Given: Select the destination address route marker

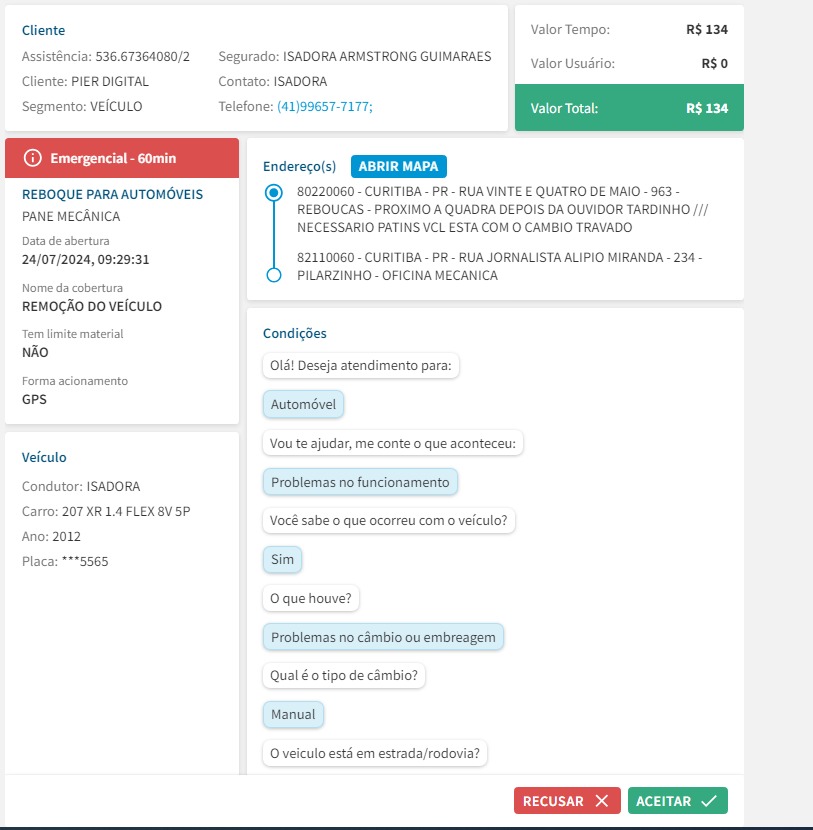Looking at the screenshot, I should pos(271,275).
